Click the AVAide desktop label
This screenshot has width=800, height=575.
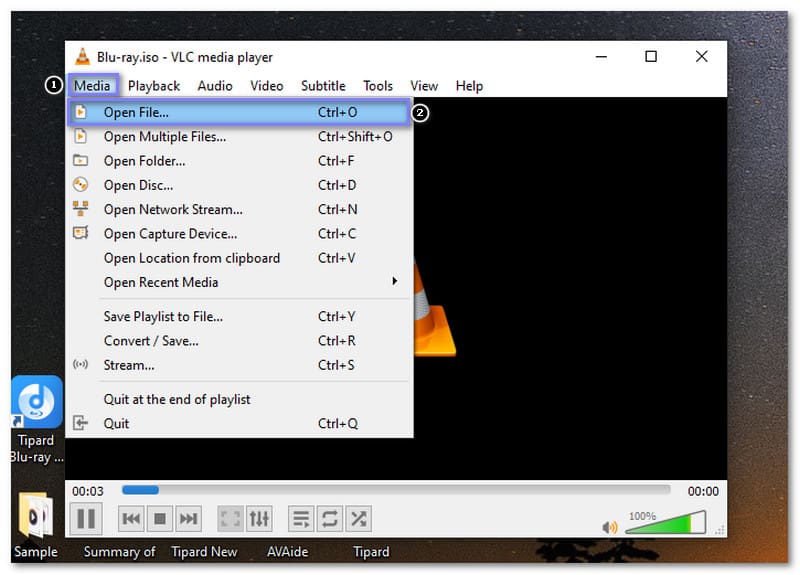click(x=287, y=552)
